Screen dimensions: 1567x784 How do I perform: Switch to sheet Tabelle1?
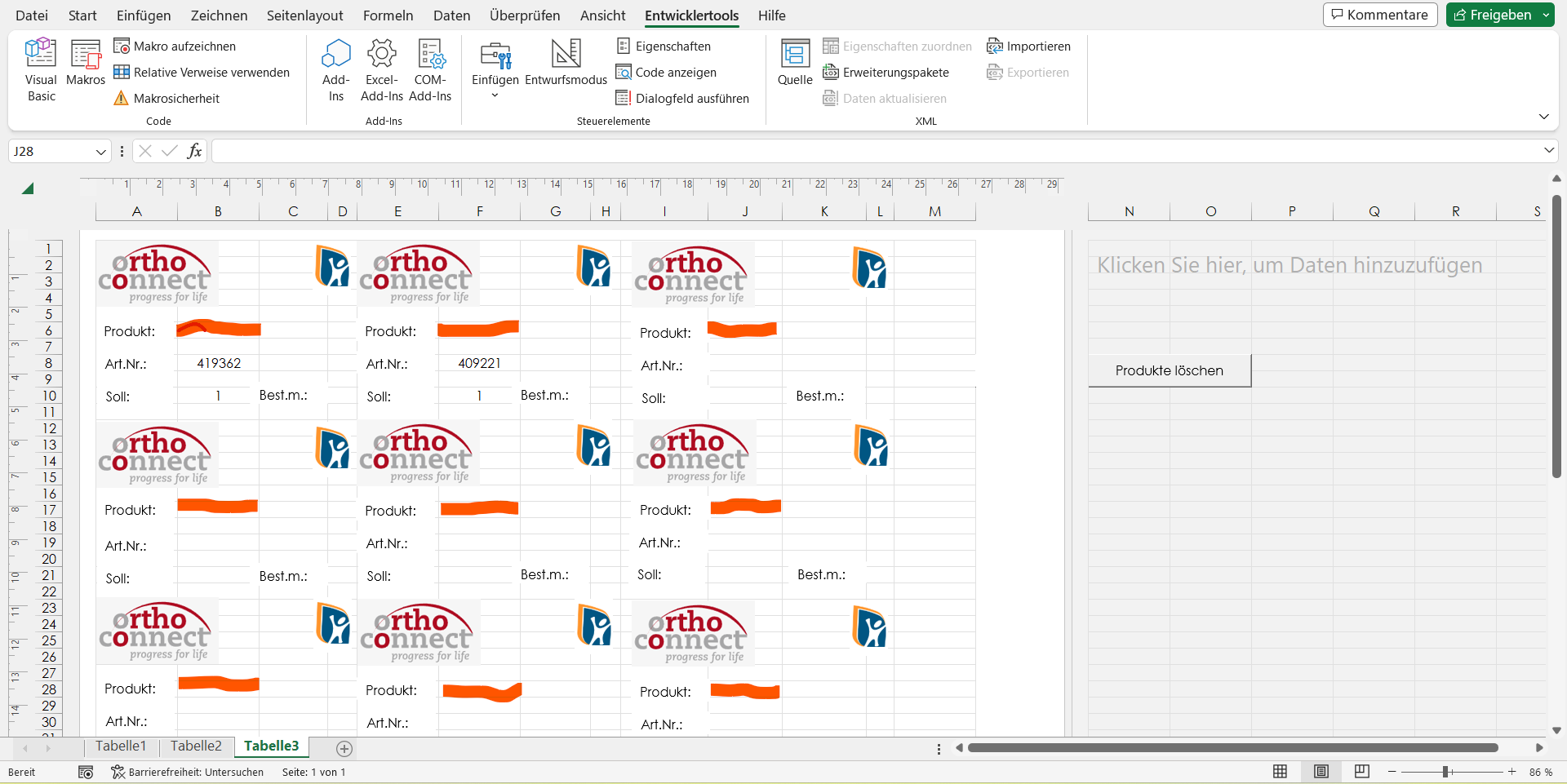coord(121,746)
